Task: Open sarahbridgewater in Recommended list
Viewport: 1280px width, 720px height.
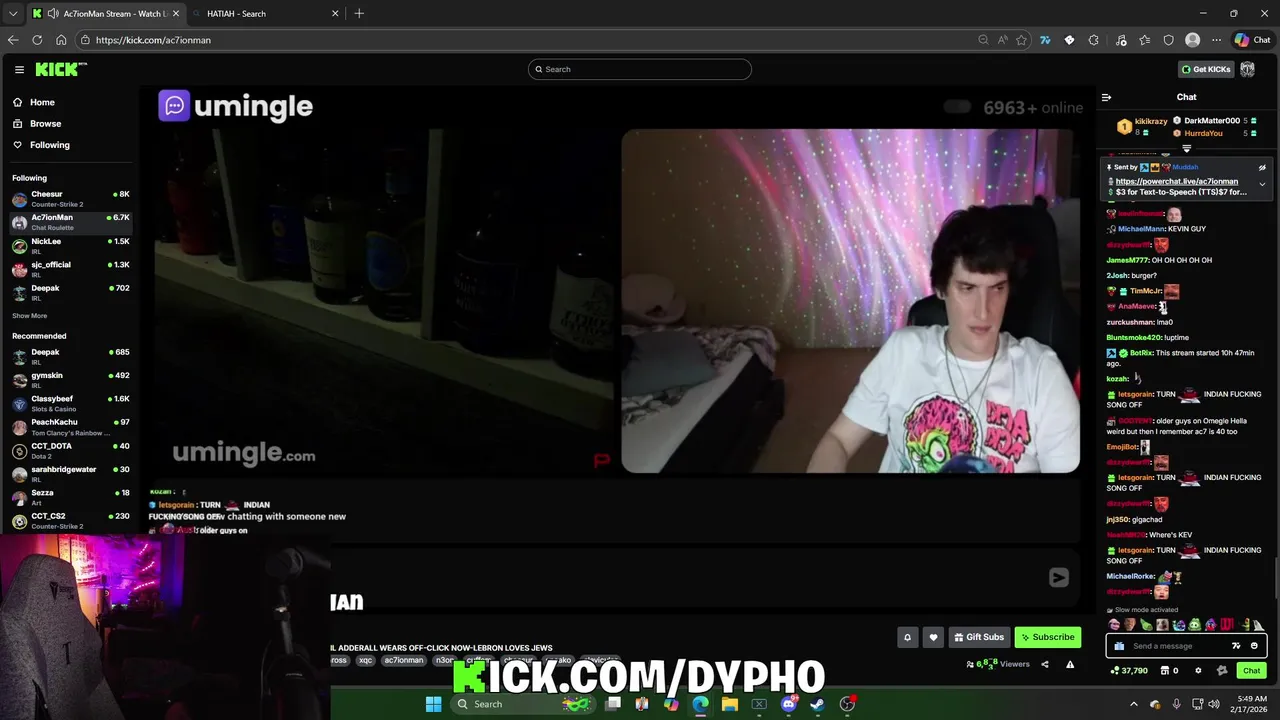Action: (x=70, y=473)
